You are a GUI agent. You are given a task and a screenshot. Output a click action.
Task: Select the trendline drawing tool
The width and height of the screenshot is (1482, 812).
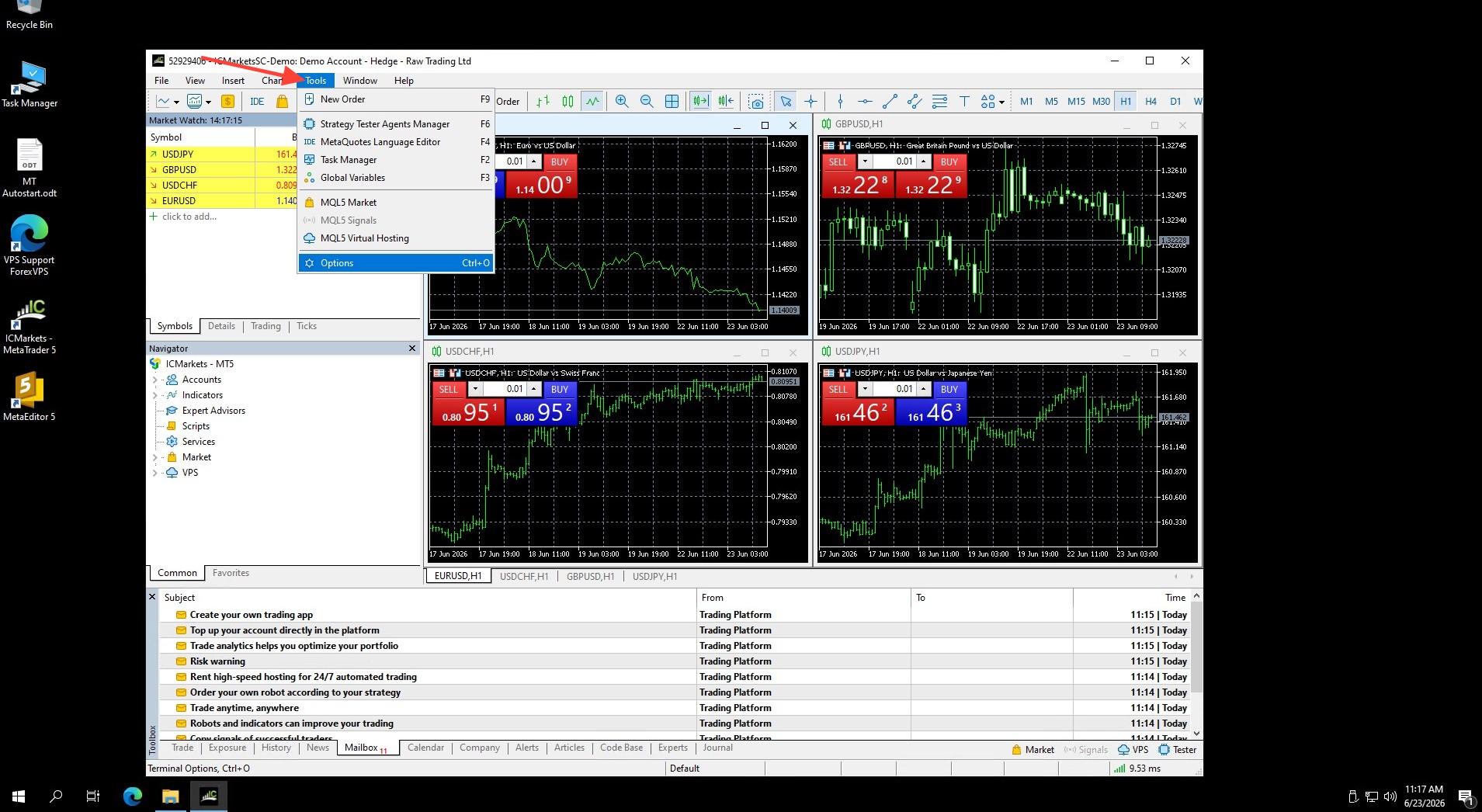[890, 102]
